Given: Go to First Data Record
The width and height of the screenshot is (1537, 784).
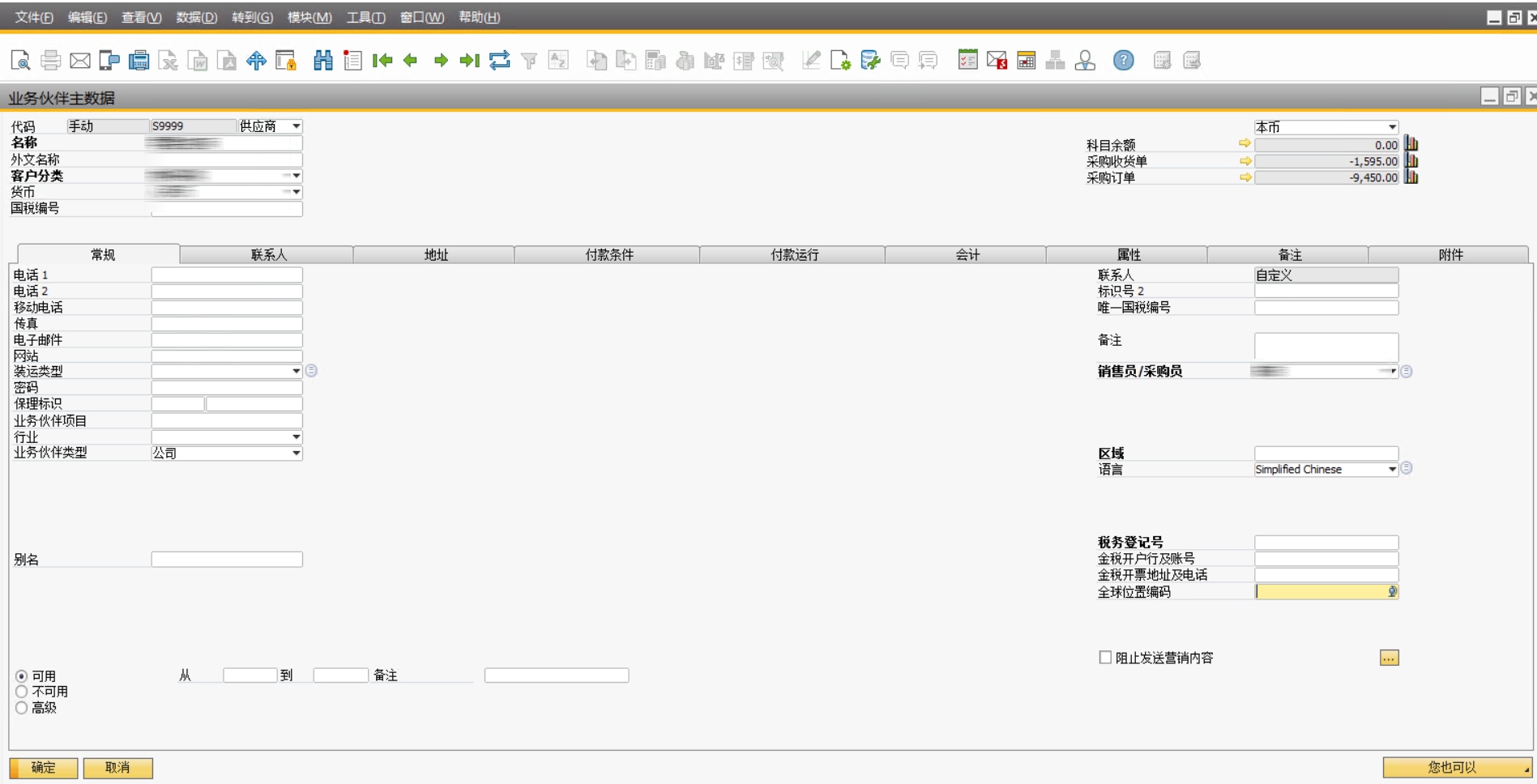Looking at the screenshot, I should [x=382, y=60].
